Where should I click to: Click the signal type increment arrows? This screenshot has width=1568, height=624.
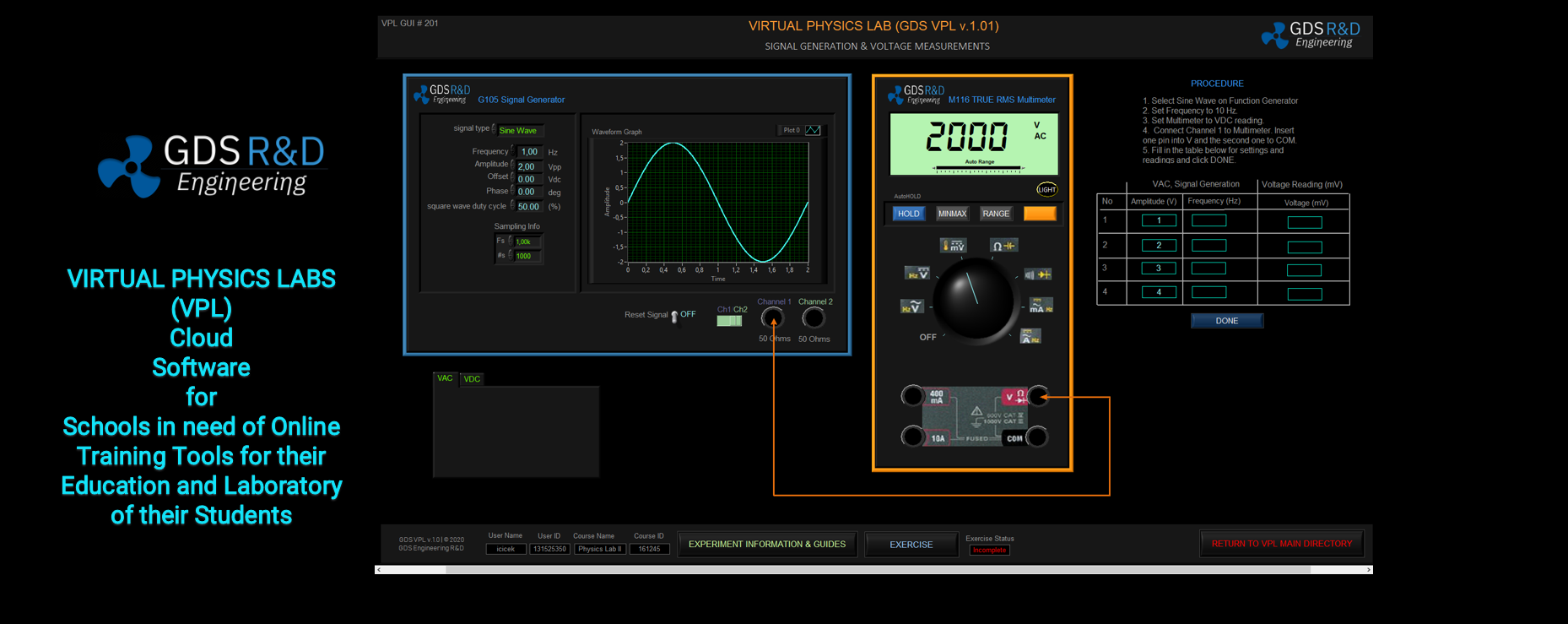coord(495,128)
